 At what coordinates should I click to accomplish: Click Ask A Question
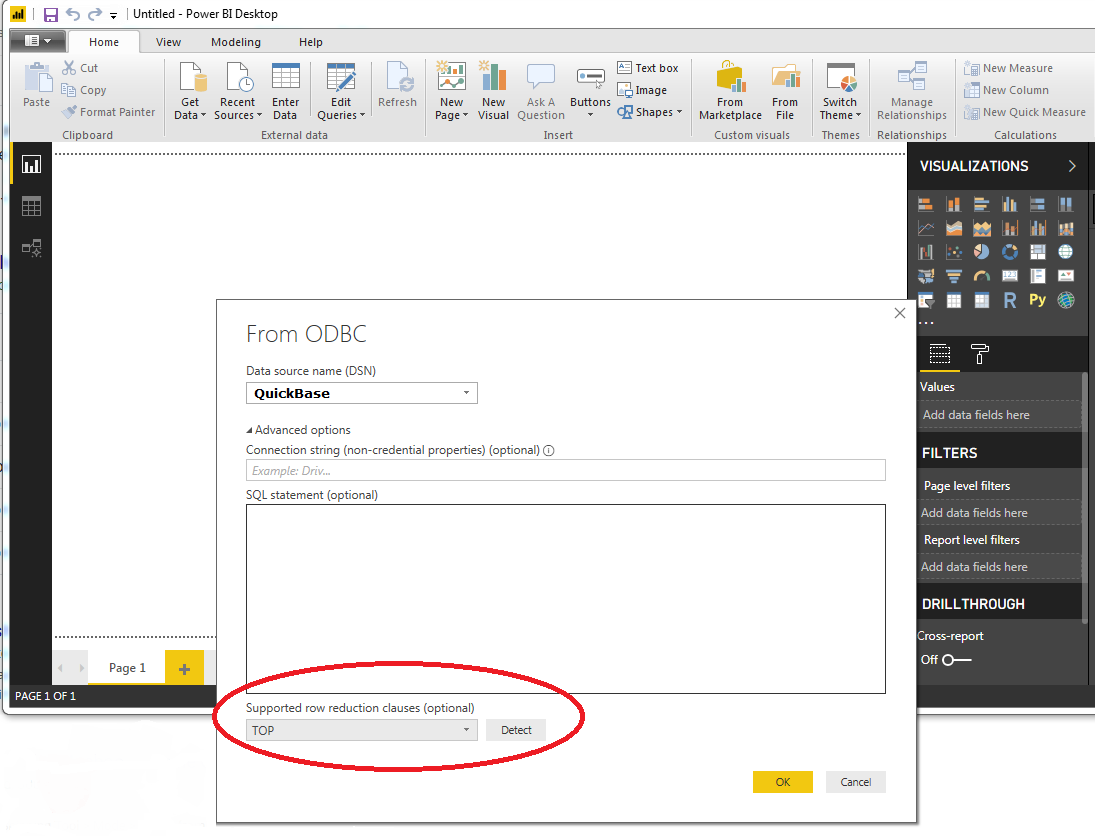pos(541,91)
